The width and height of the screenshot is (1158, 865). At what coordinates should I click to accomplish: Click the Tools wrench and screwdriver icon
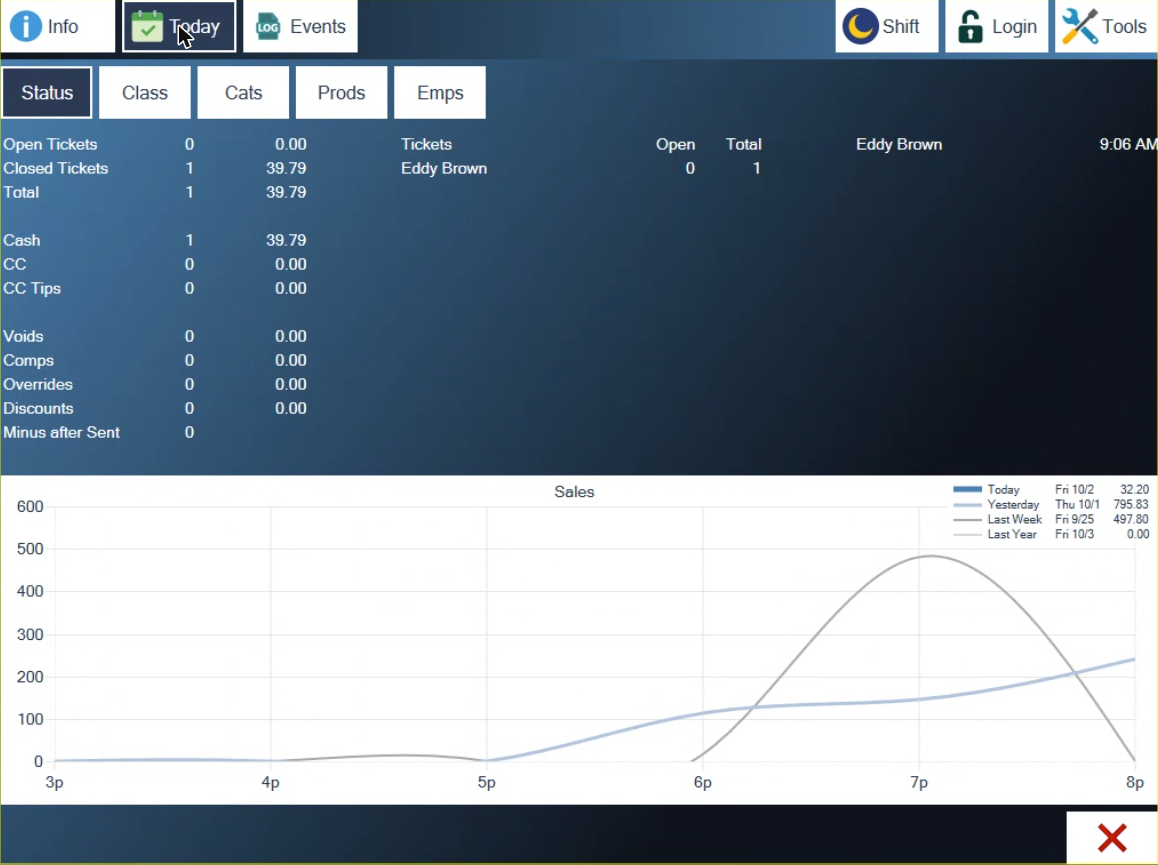1080,27
